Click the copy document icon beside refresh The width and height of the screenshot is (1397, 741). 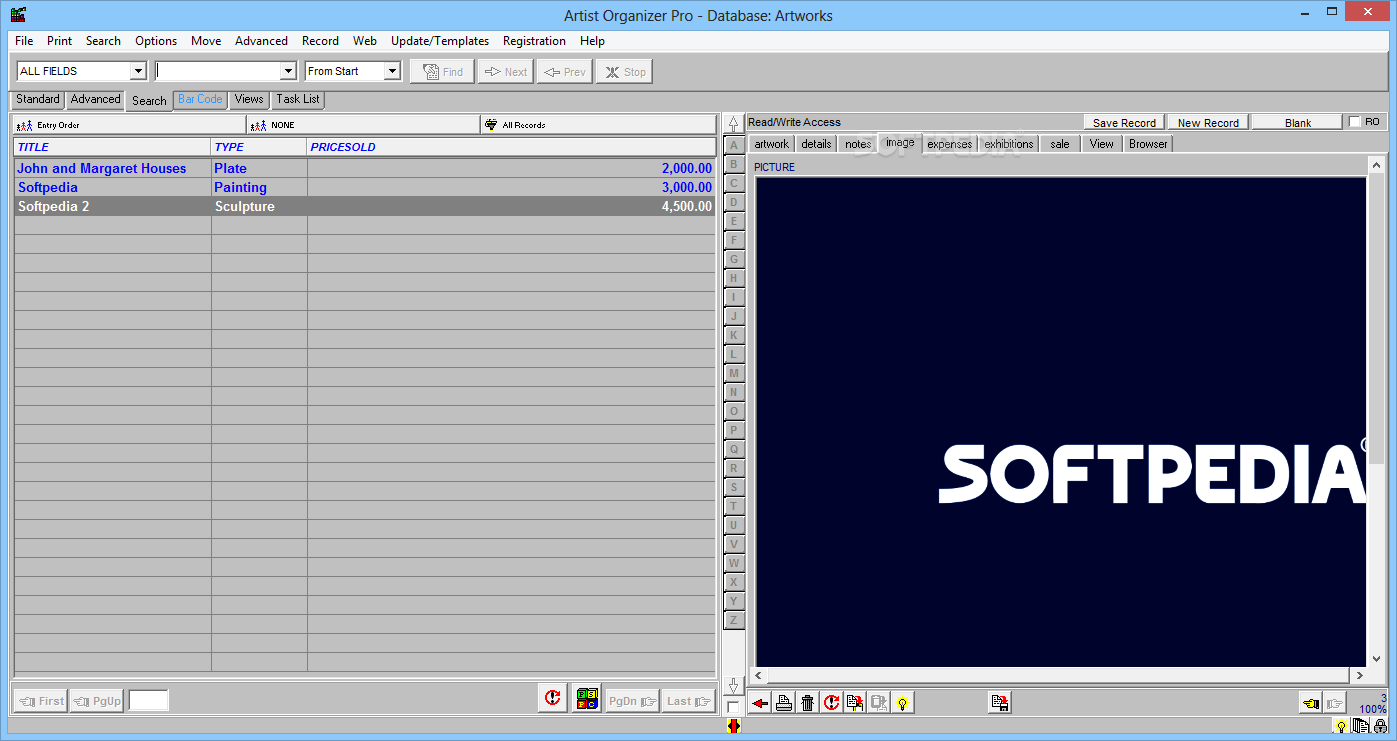(855, 703)
